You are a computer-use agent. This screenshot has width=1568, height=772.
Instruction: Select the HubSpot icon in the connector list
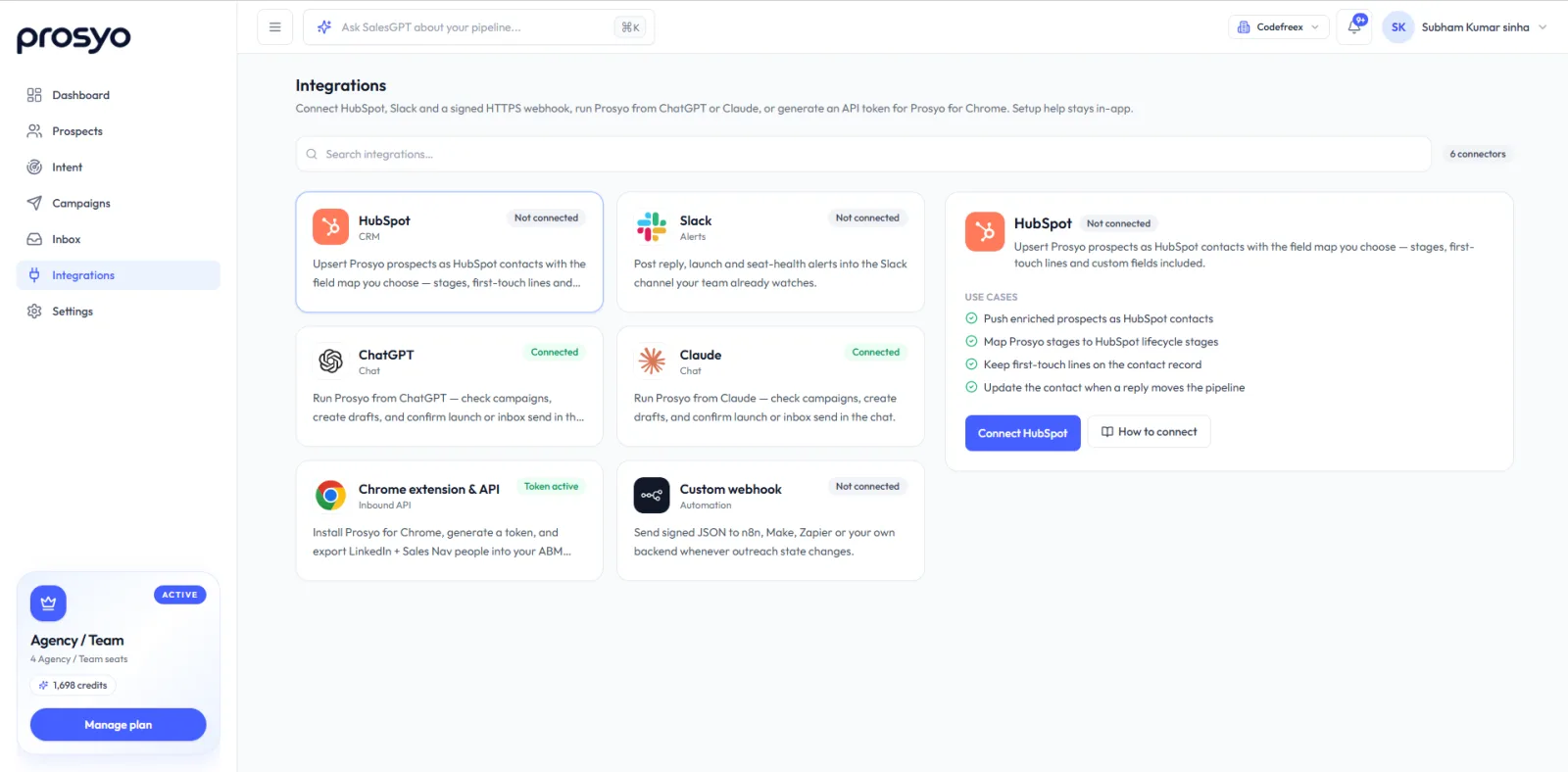coord(330,226)
